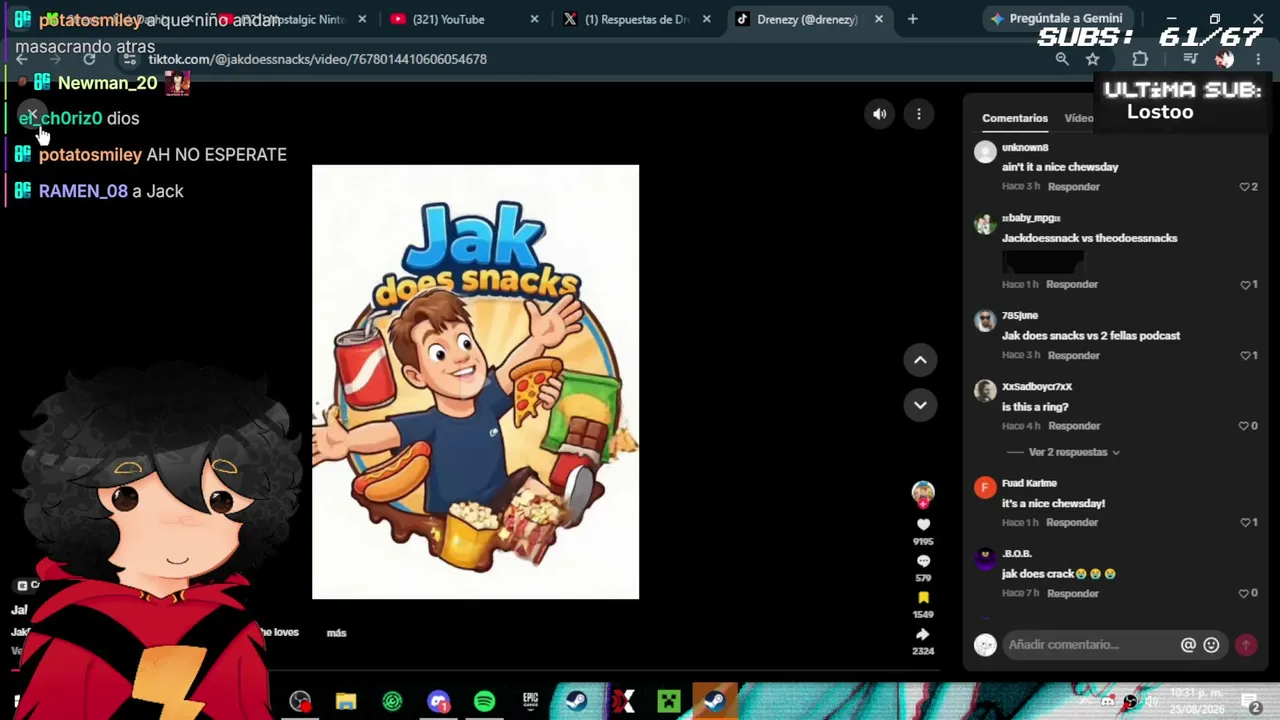
Task: Click the browser address bar URL
Action: pyautogui.click(x=317, y=59)
